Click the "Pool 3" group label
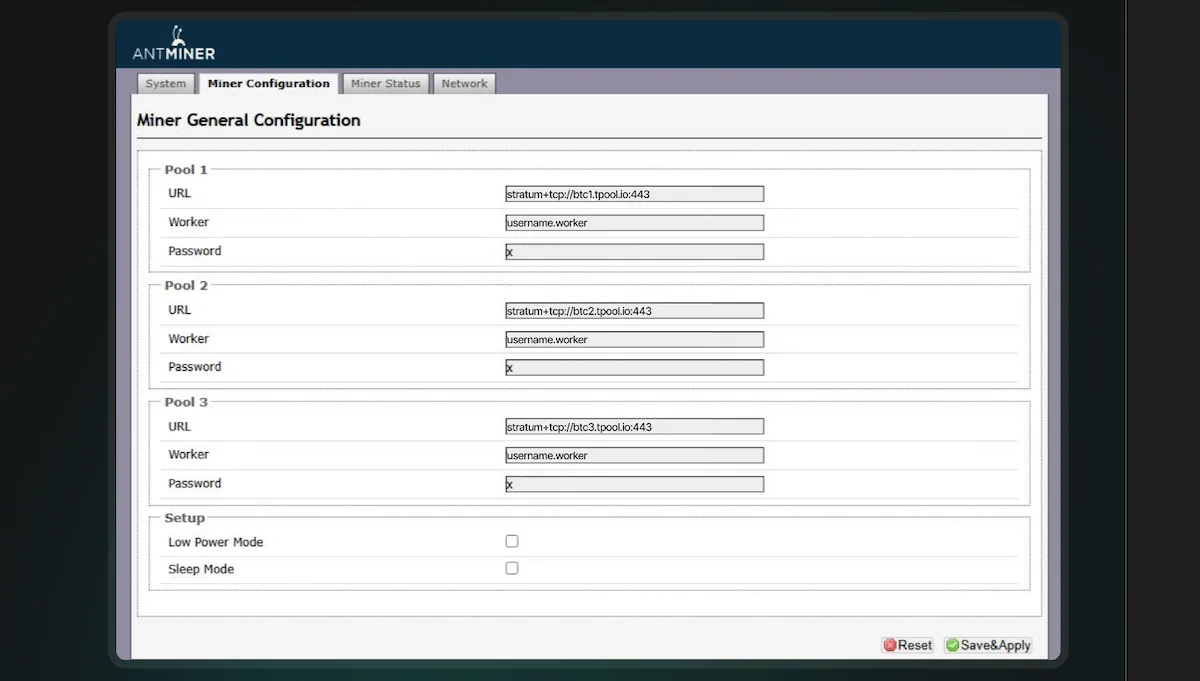The image size is (1200, 681). click(x=186, y=402)
